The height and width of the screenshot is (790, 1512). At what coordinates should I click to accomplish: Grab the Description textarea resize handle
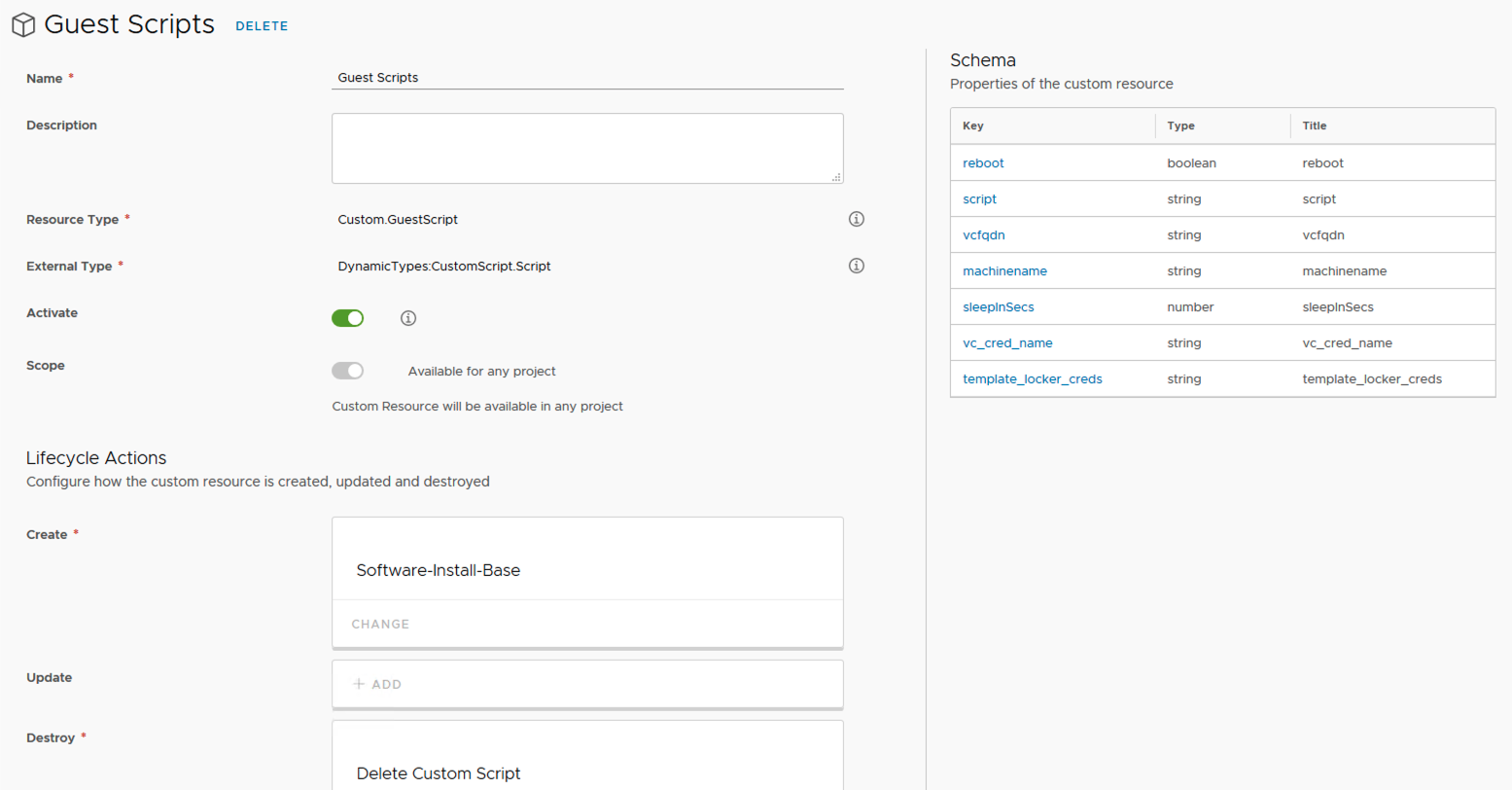pyautogui.click(x=836, y=177)
